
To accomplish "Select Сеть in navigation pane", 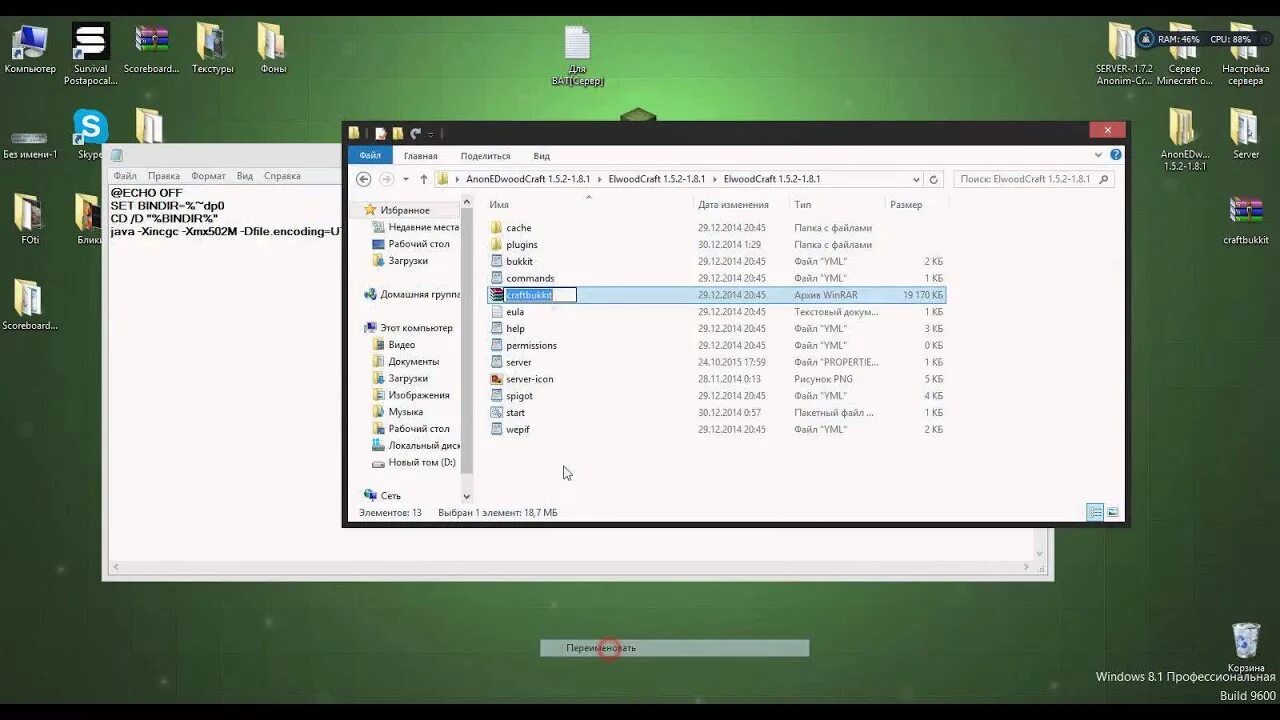I will pyautogui.click(x=382, y=495).
